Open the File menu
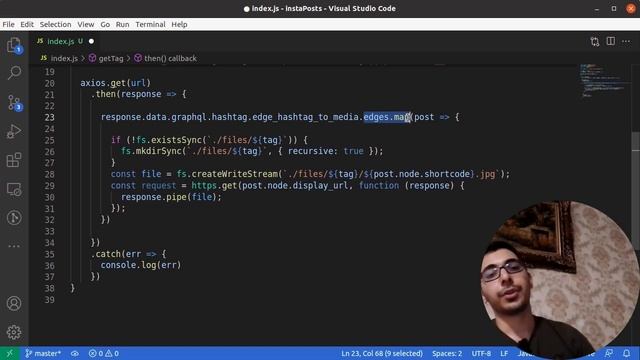The width and height of the screenshot is (640, 360). point(8,24)
